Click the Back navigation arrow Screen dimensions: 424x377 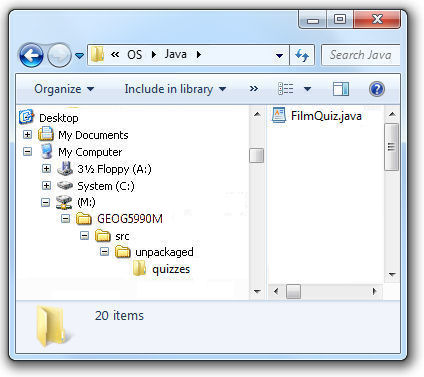(31, 55)
